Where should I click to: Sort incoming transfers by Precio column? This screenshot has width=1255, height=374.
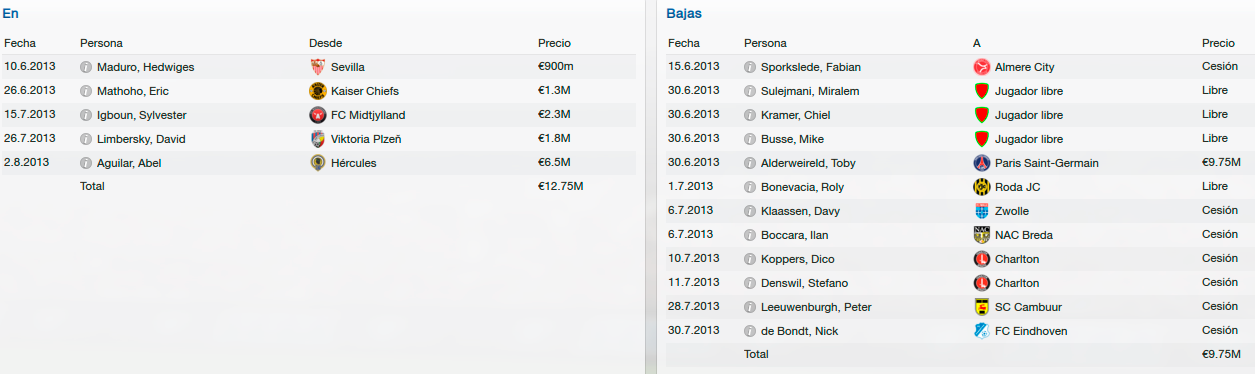coord(554,43)
